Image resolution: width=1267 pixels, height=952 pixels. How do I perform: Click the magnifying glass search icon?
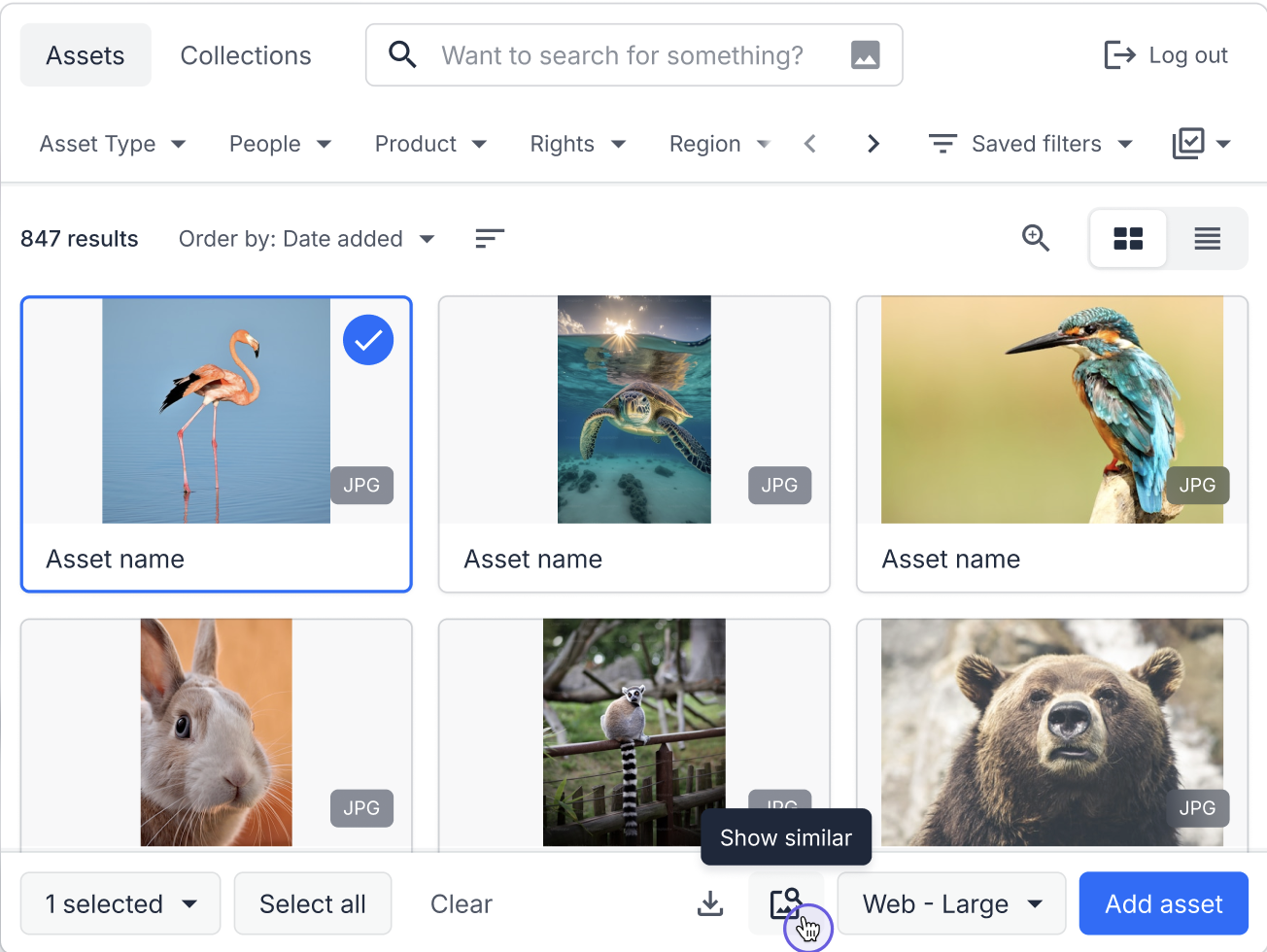402,54
